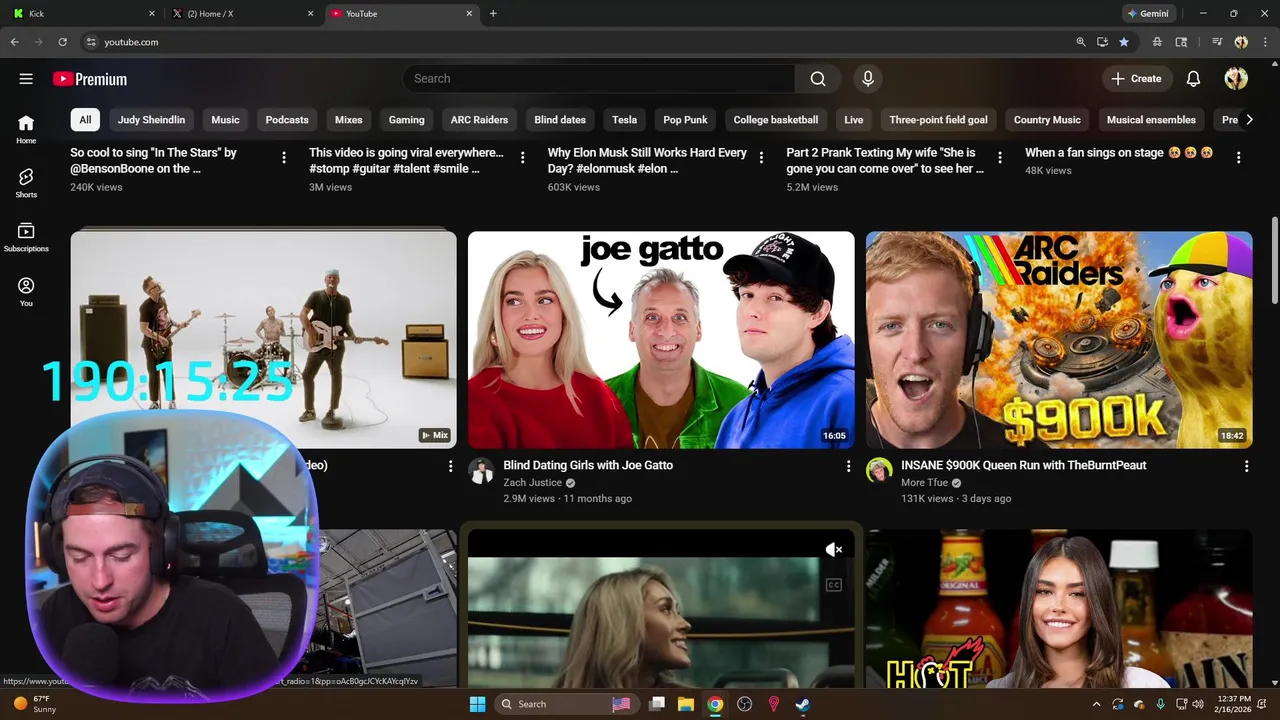Open the Chrome profile avatar
This screenshot has width=1280, height=720.
click(1241, 42)
